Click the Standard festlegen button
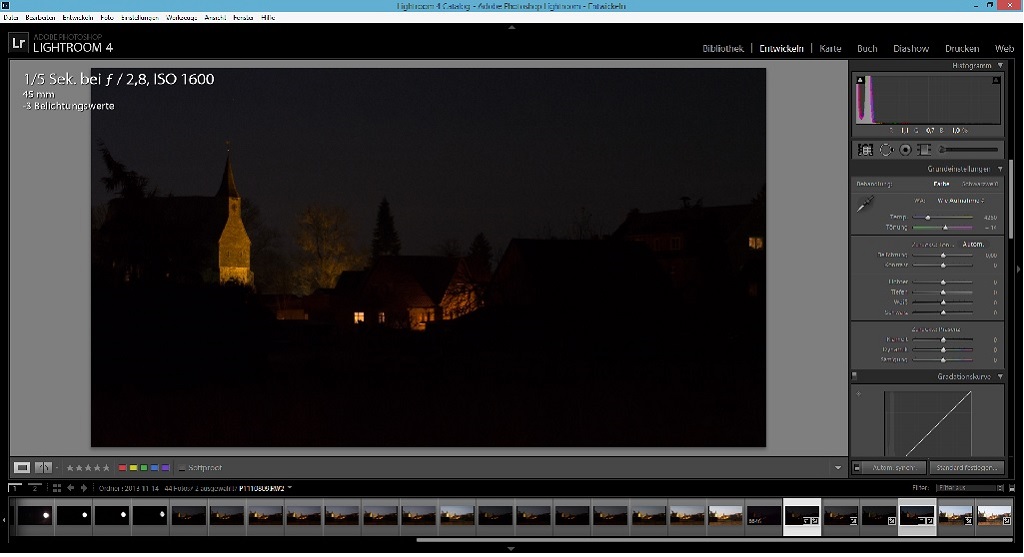The height and width of the screenshot is (557, 1024). pos(967,468)
